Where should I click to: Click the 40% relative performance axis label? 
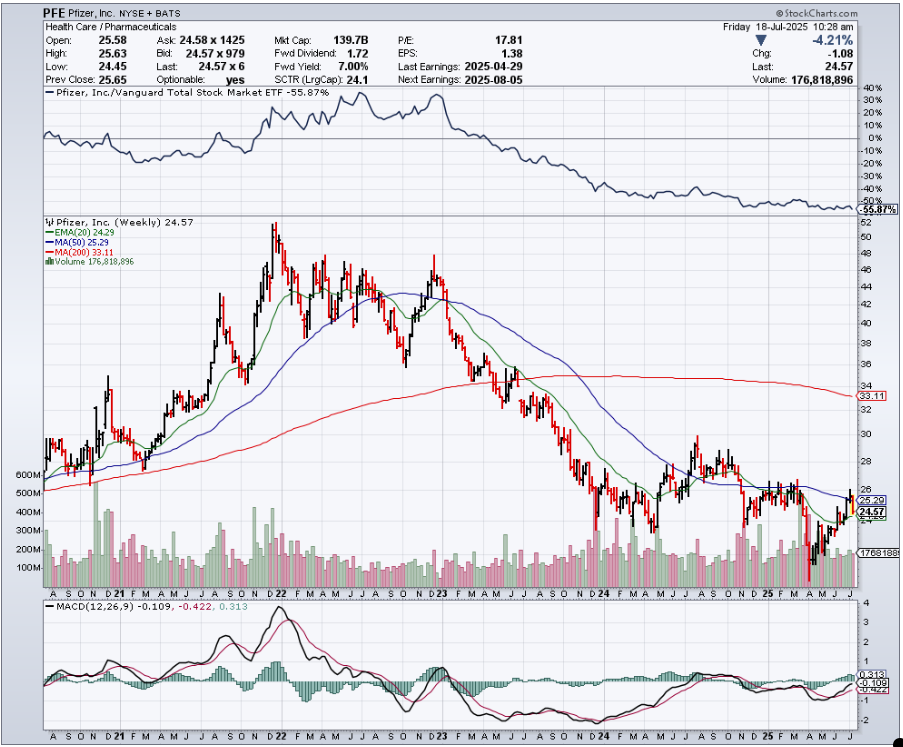point(872,88)
